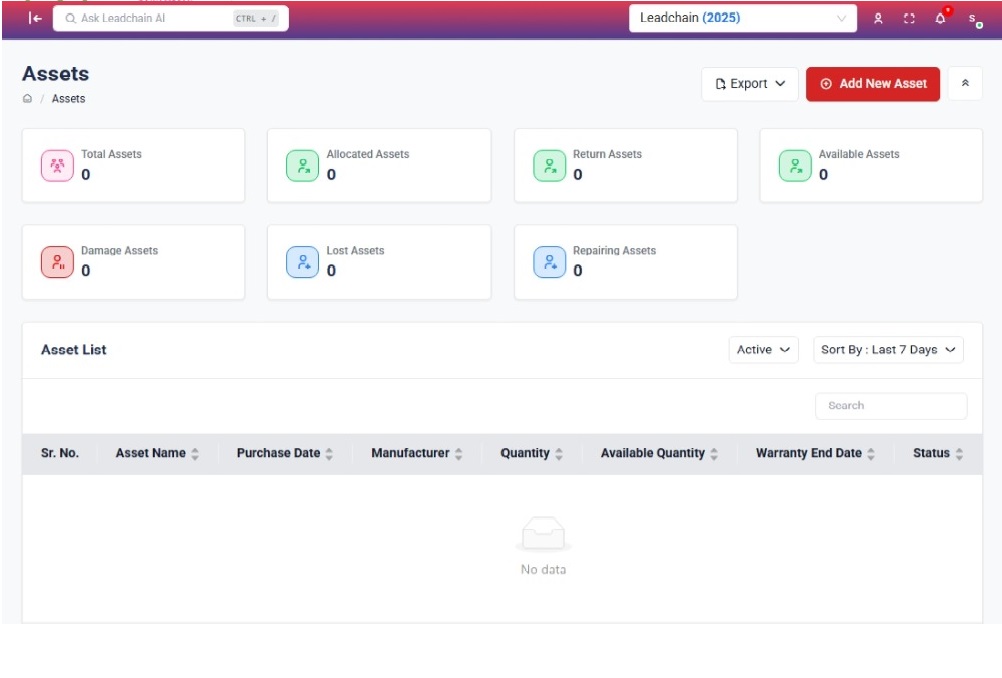Click the Damage Assets card icon
Screen dimensions: 1002x678
(x=57, y=262)
